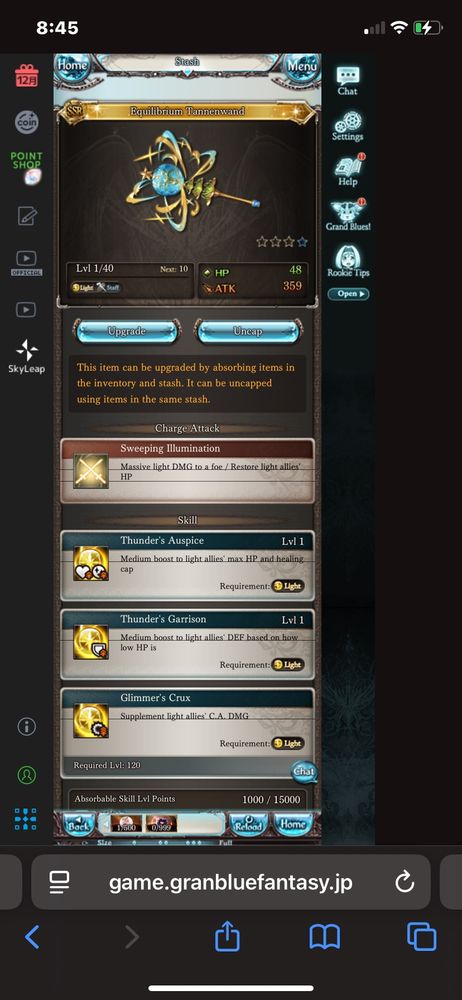Click the coin icon in left sidebar
This screenshot has width=462, height=1000.
coord(27,121)
